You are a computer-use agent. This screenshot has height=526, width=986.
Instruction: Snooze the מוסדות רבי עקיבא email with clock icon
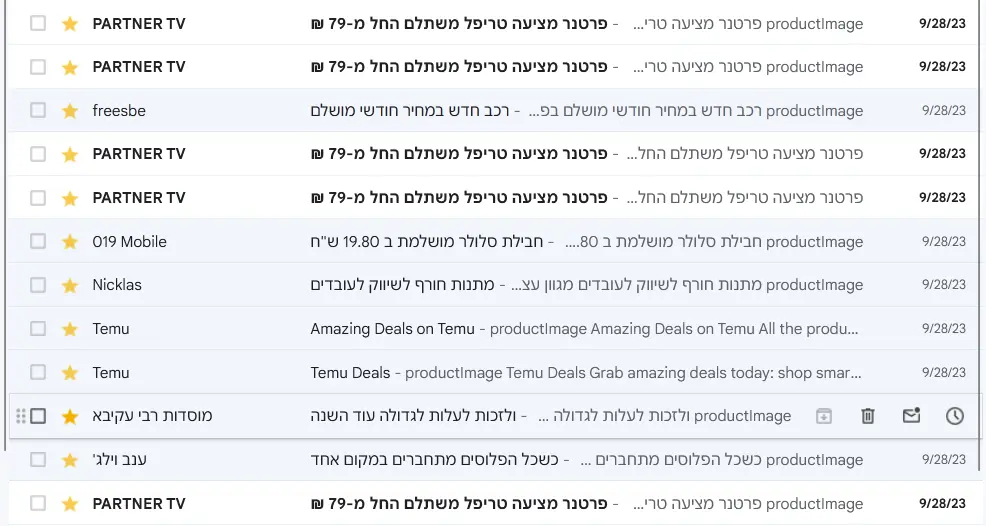(955, 416)
